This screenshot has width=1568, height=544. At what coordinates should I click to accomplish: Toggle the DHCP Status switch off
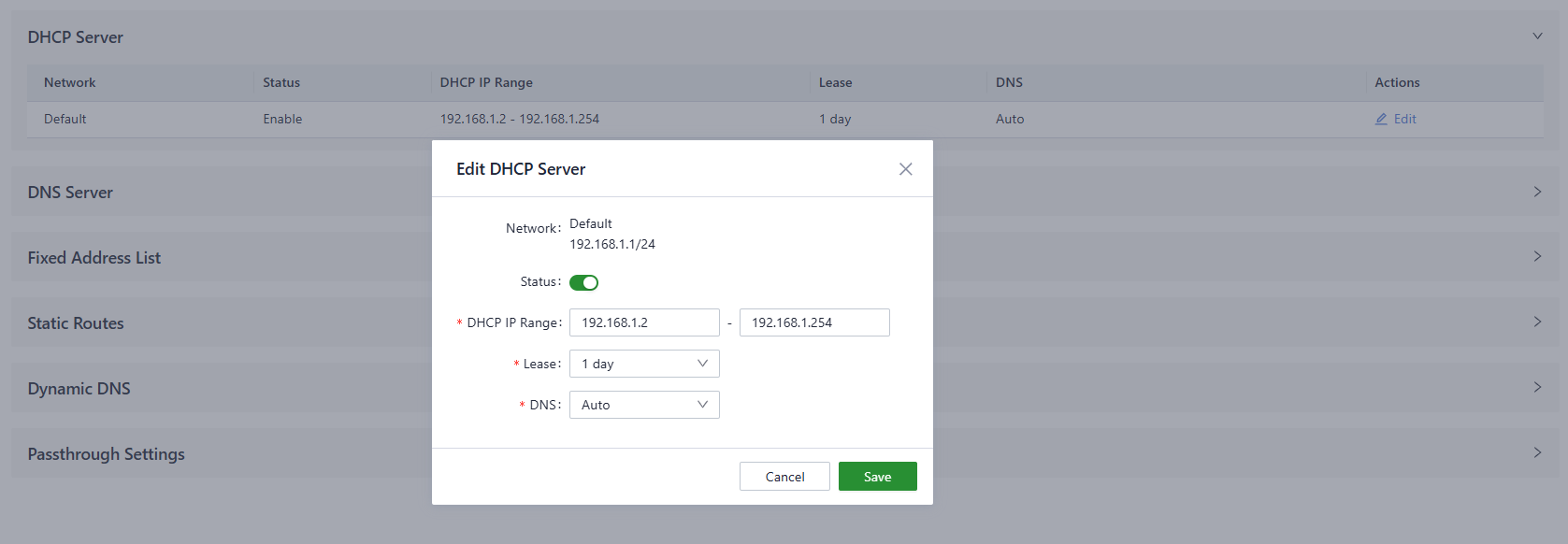tap(583, 282)
